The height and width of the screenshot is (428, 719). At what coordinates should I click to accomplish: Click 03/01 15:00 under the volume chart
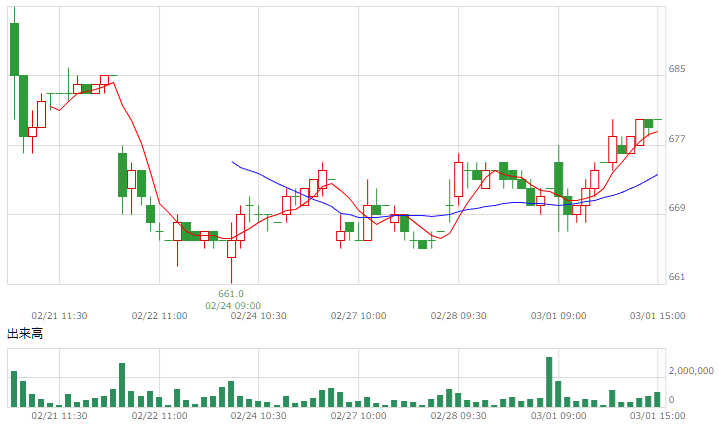click(658, 416)
